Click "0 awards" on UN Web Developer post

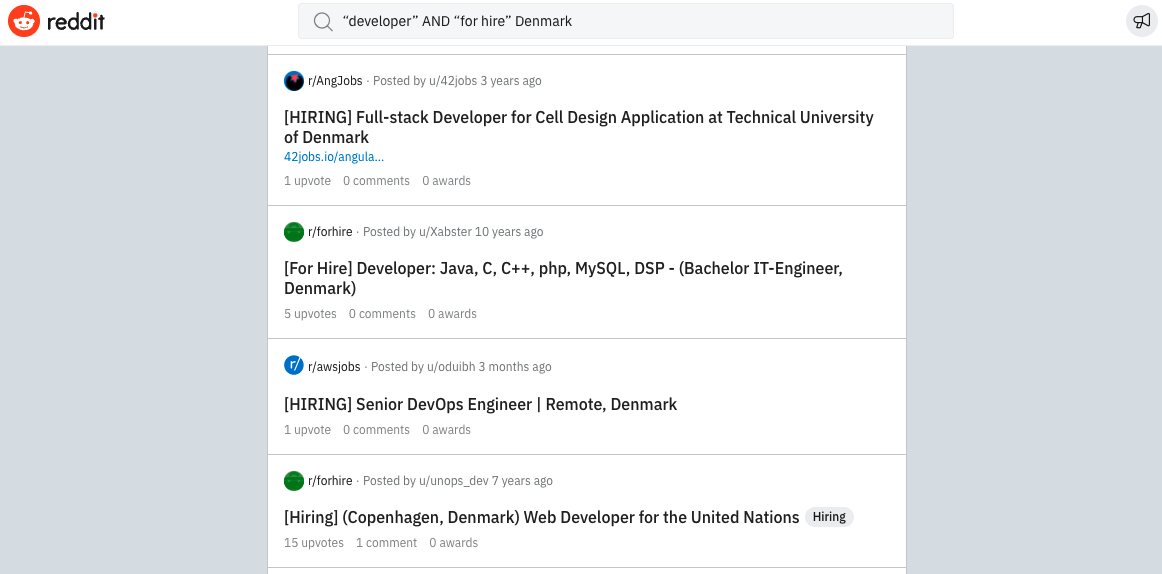tap(454, 543)
